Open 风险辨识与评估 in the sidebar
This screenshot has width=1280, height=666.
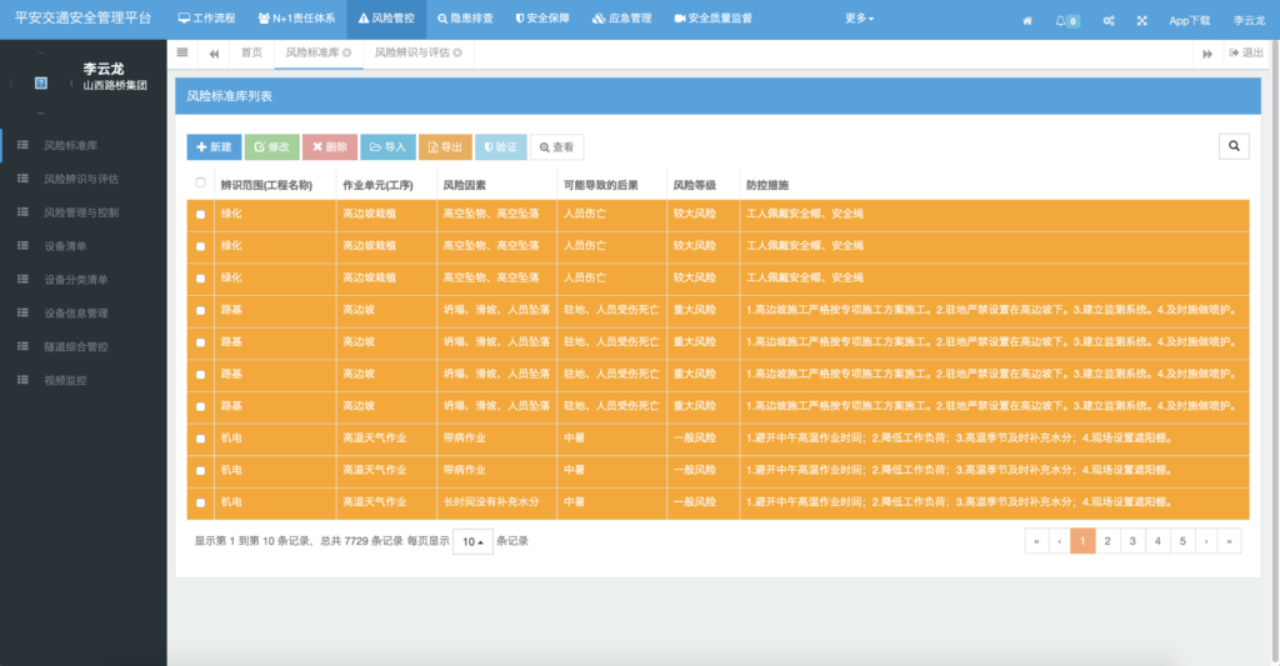point(83,179)
